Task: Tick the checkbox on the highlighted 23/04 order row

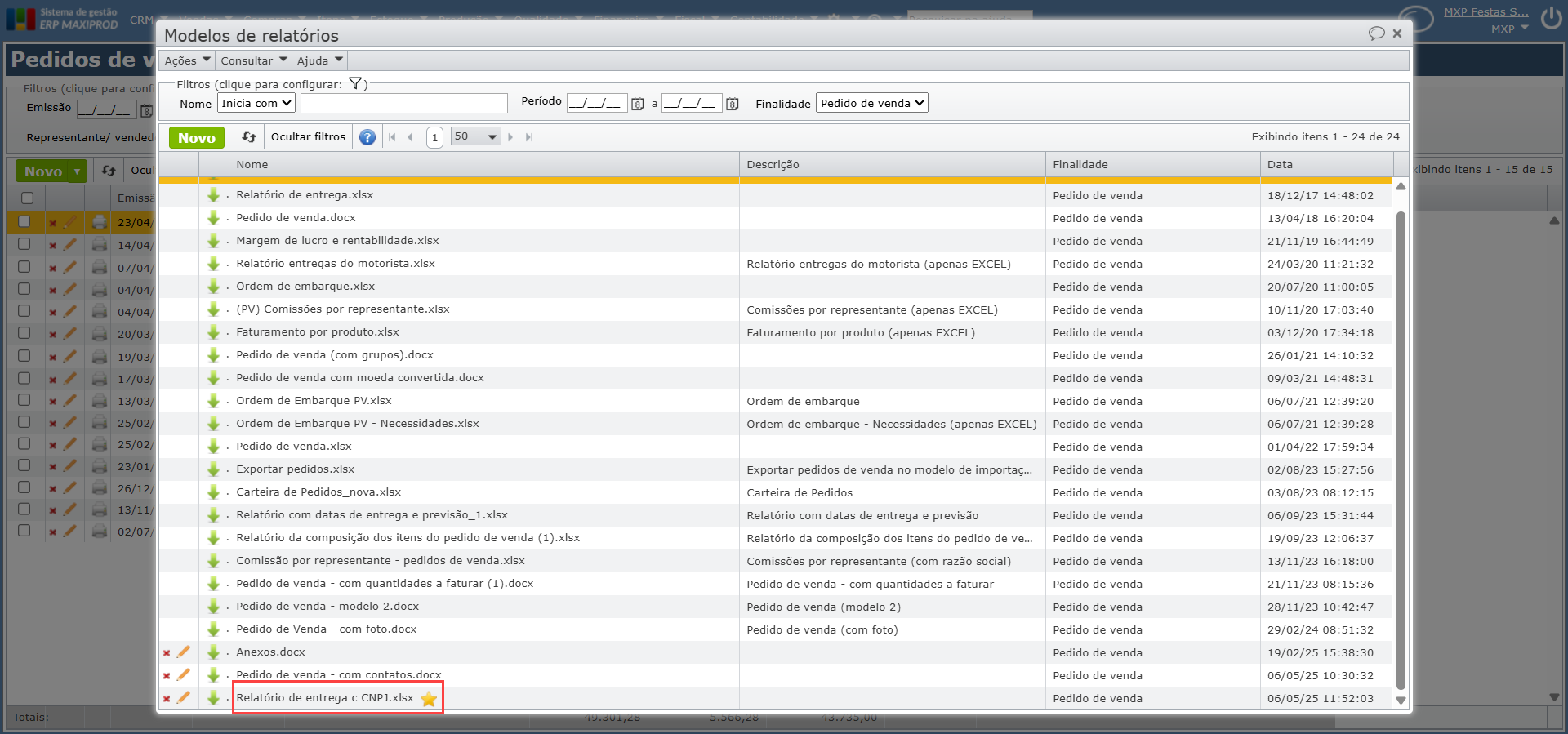Action: pyautogui.click(x=24, y=221)
